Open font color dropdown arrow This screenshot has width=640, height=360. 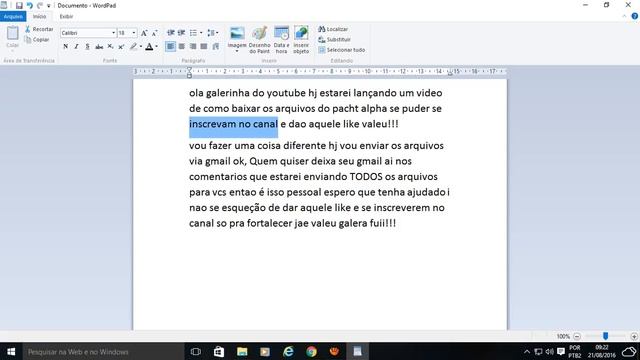(157, 47)
